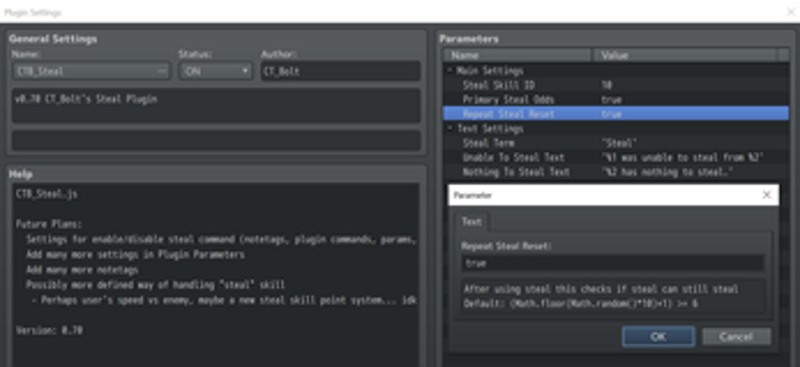Select the Nothing To Steal Text row
This screenshot has width=800, height=367.
pos(616,172)
